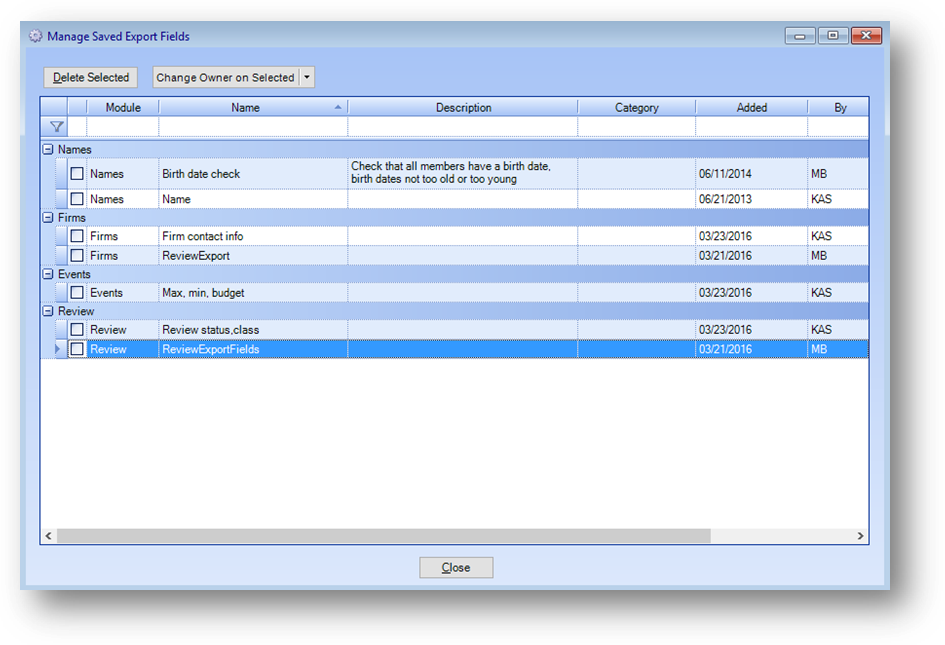Collapse the Names group

48,149
